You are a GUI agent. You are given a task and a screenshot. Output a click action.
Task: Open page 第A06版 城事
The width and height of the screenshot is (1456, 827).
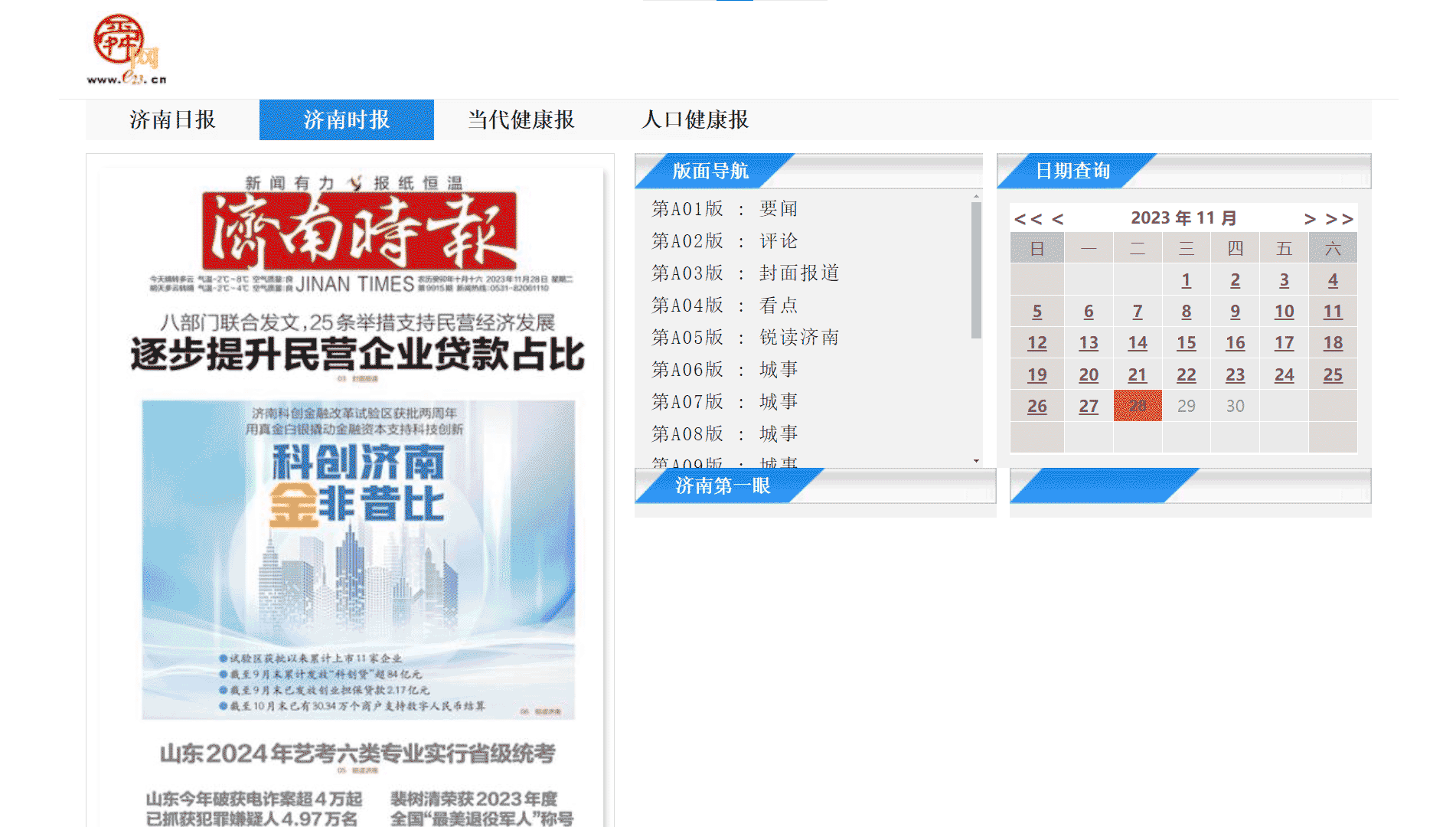coord(725,369)
